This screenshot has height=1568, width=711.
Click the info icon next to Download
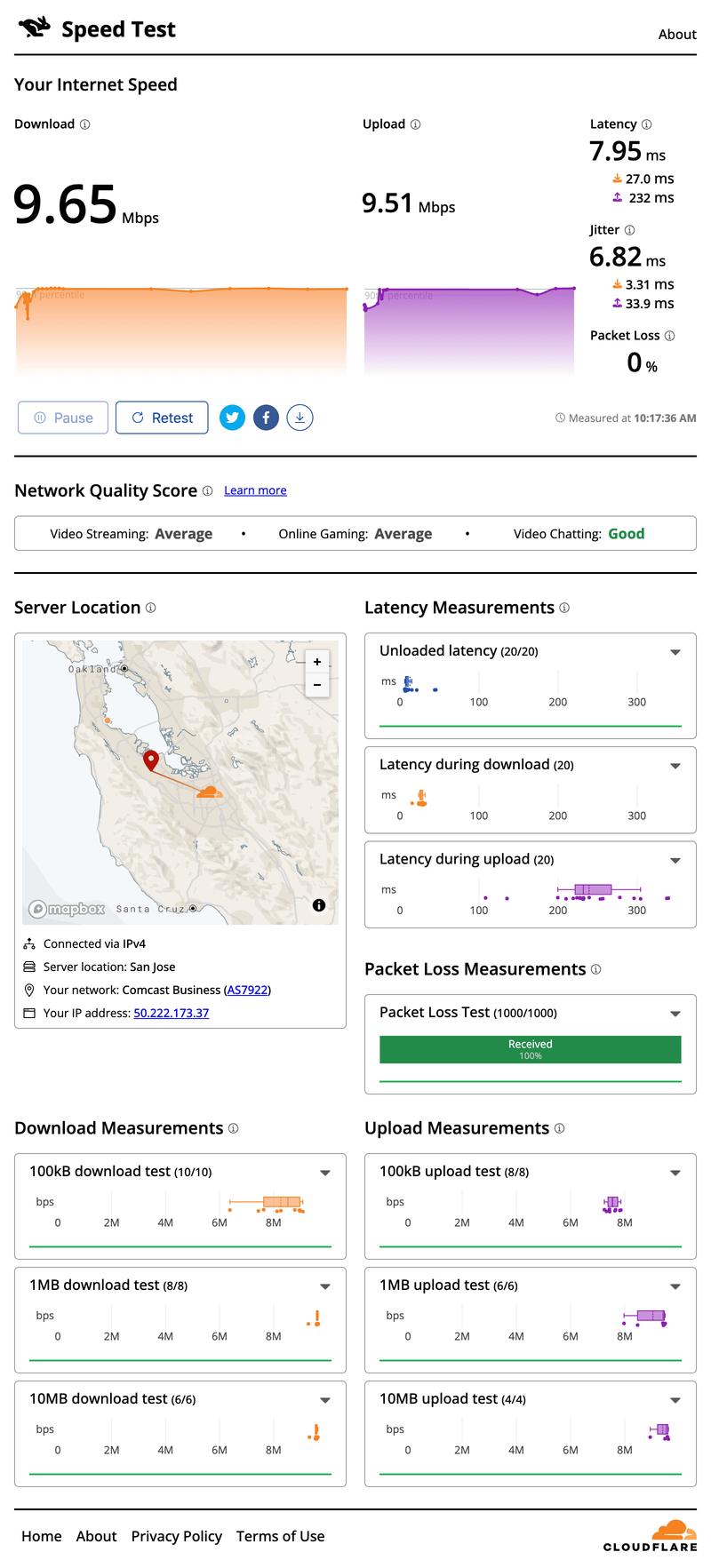coord(85,124)
